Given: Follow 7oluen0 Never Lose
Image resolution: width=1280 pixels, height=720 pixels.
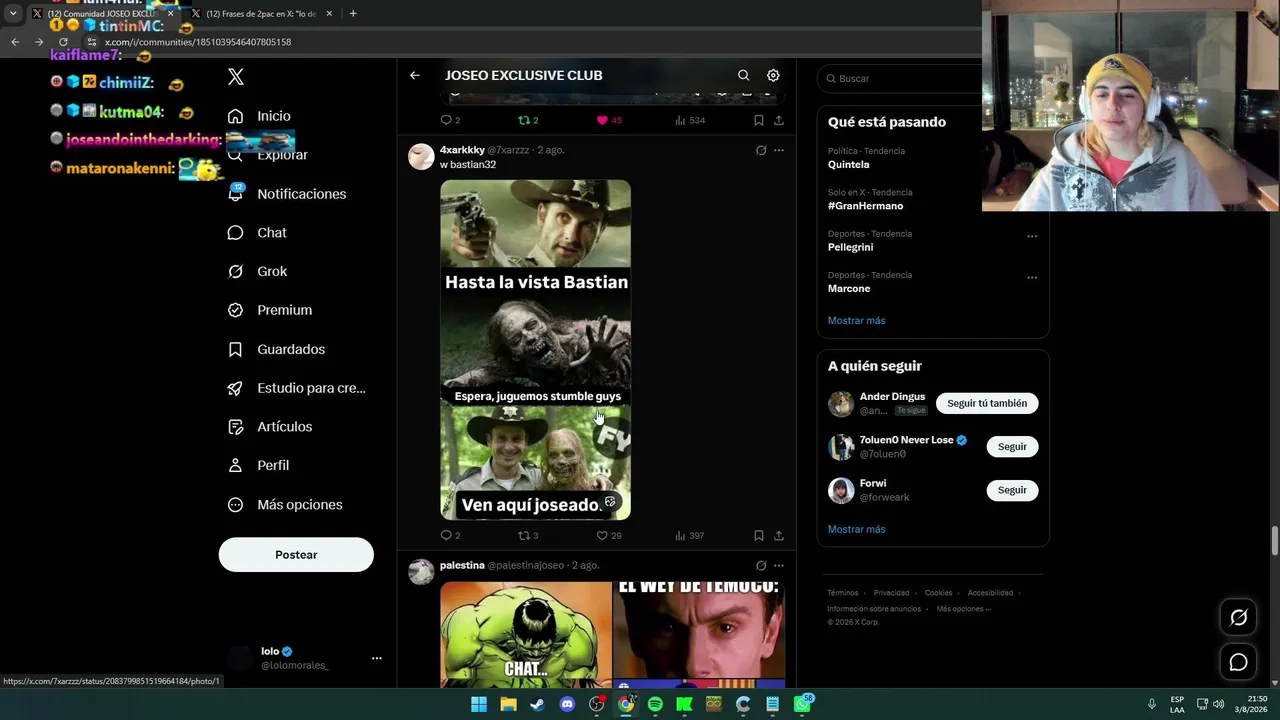Looking at the screenshot, I should pyautogui.click(x=1012, y=447).
